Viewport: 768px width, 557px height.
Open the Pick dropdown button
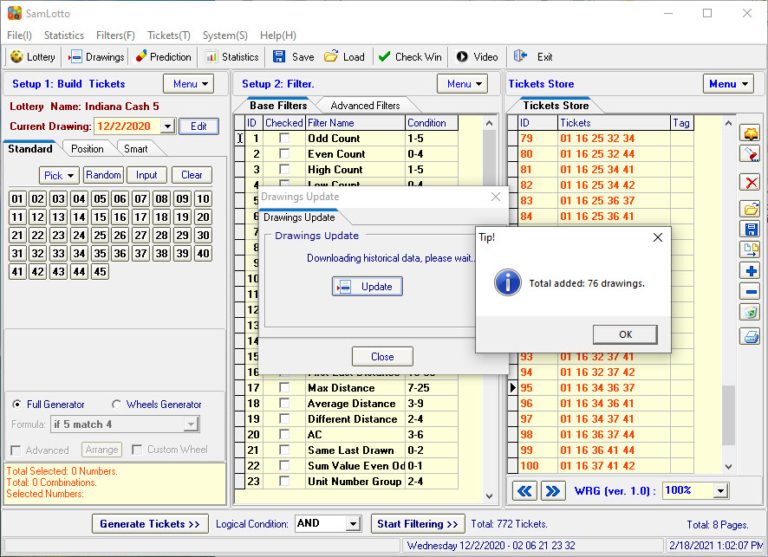click(x=59, y=175)
